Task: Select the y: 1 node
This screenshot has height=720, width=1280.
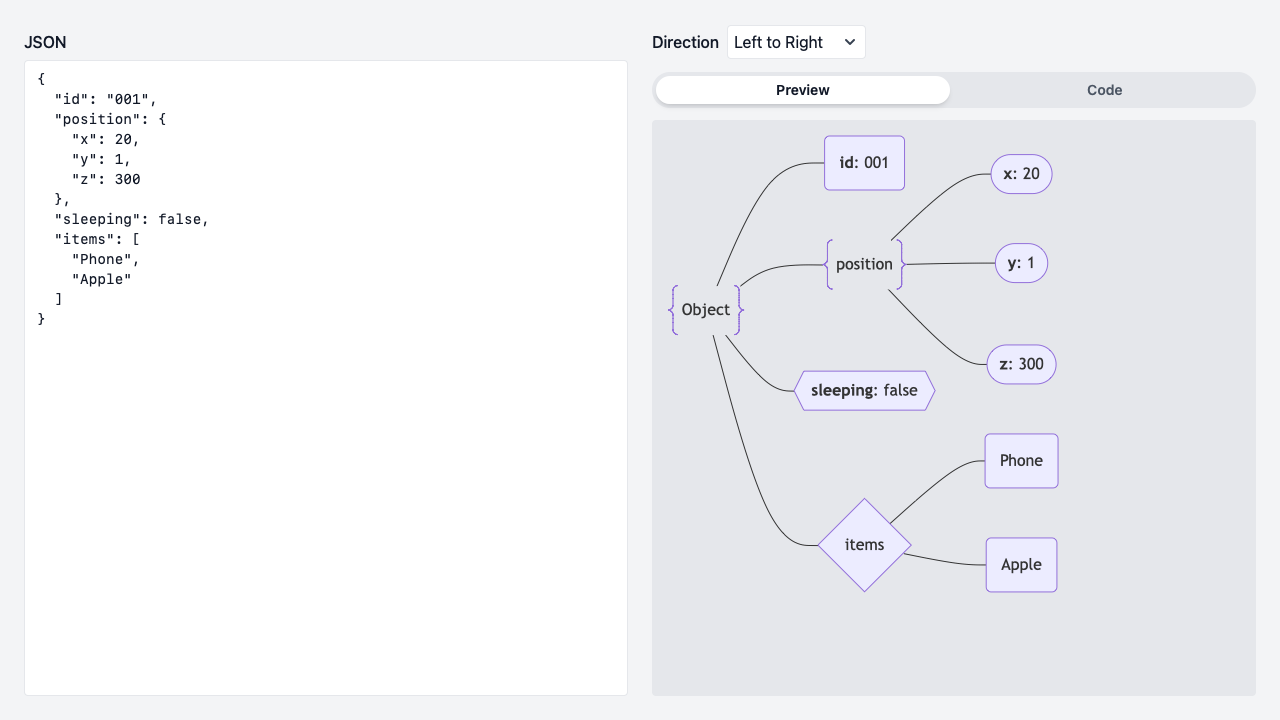Action: pos(1021,263)
